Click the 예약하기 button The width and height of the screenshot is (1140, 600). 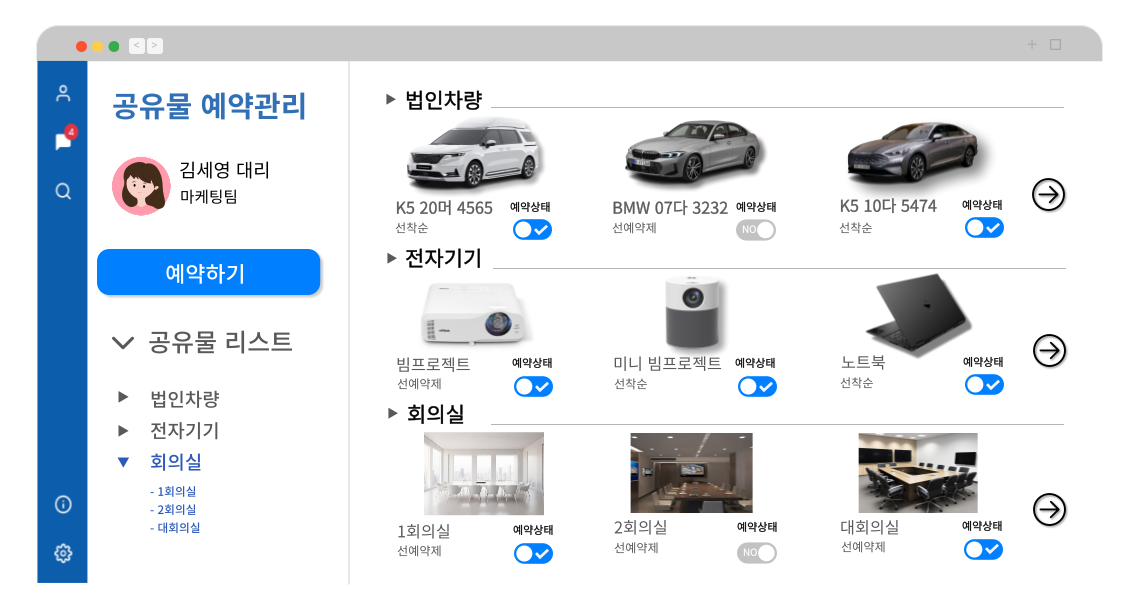coord(208,273)
